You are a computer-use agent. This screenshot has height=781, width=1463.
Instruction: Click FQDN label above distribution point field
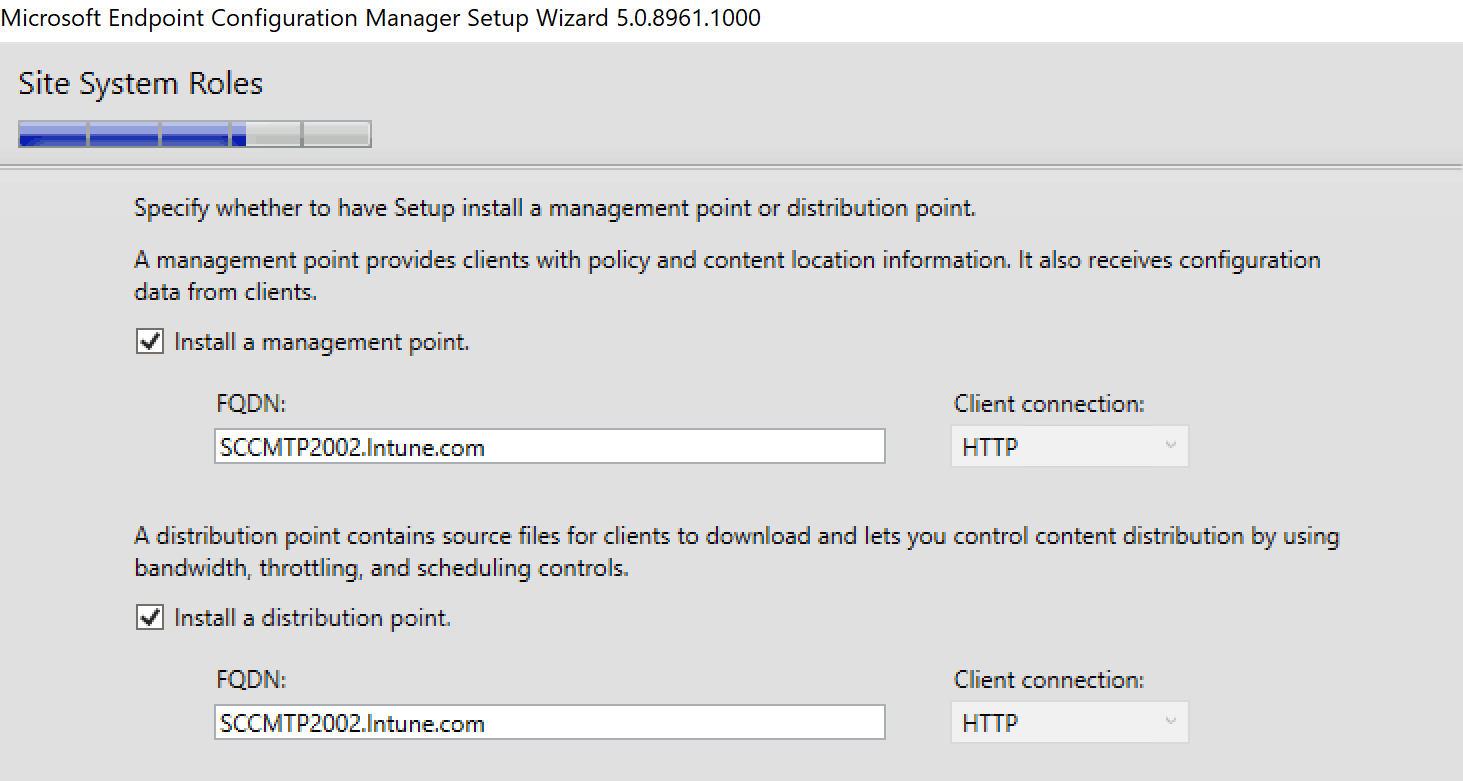click(251, 680)
